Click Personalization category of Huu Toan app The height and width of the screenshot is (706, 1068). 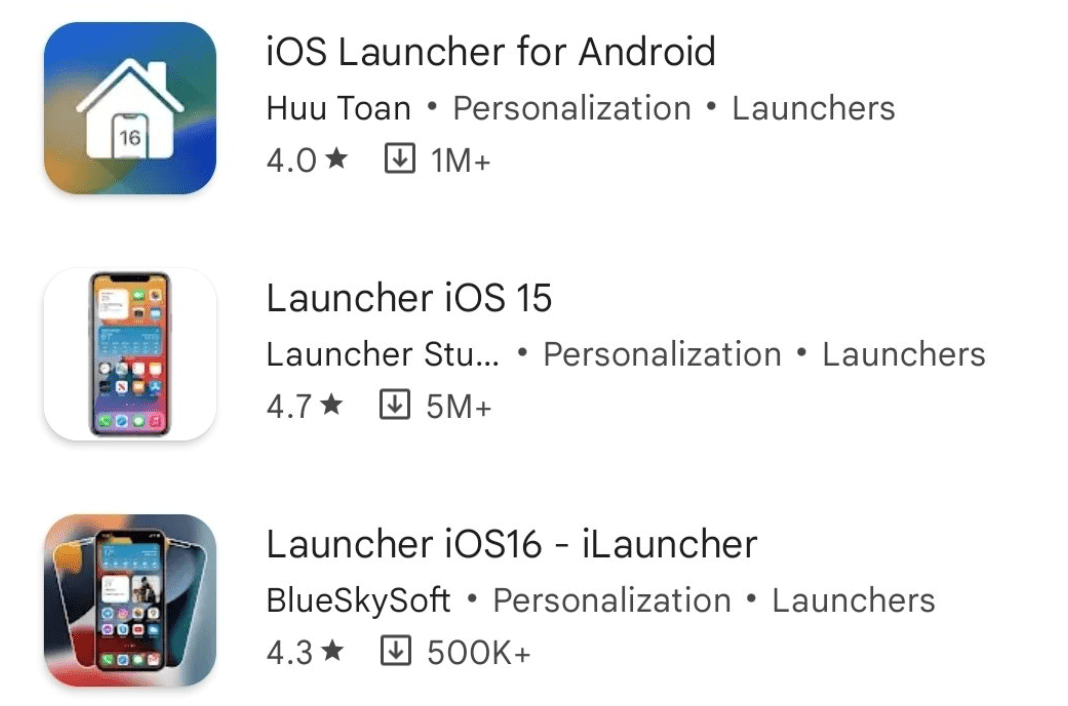(x=572, y=108)
